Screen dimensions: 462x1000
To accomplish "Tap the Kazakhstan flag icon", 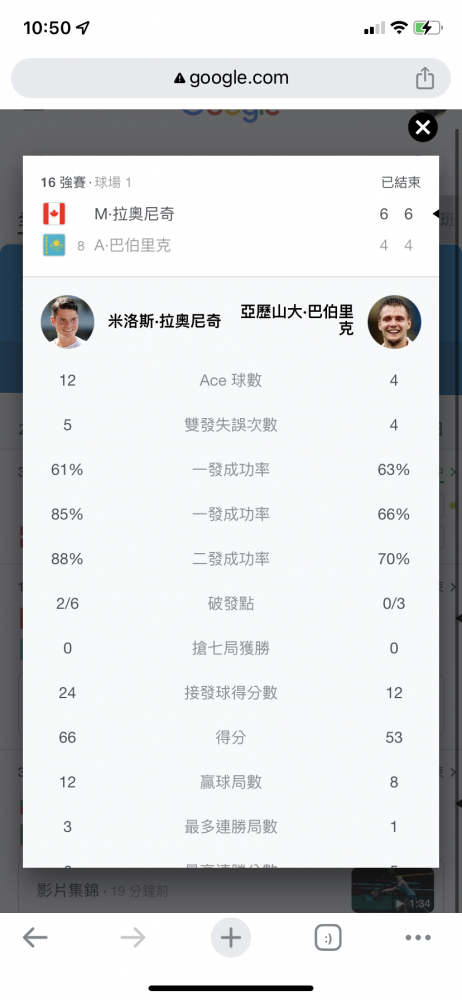I will [x=54, y=245].
